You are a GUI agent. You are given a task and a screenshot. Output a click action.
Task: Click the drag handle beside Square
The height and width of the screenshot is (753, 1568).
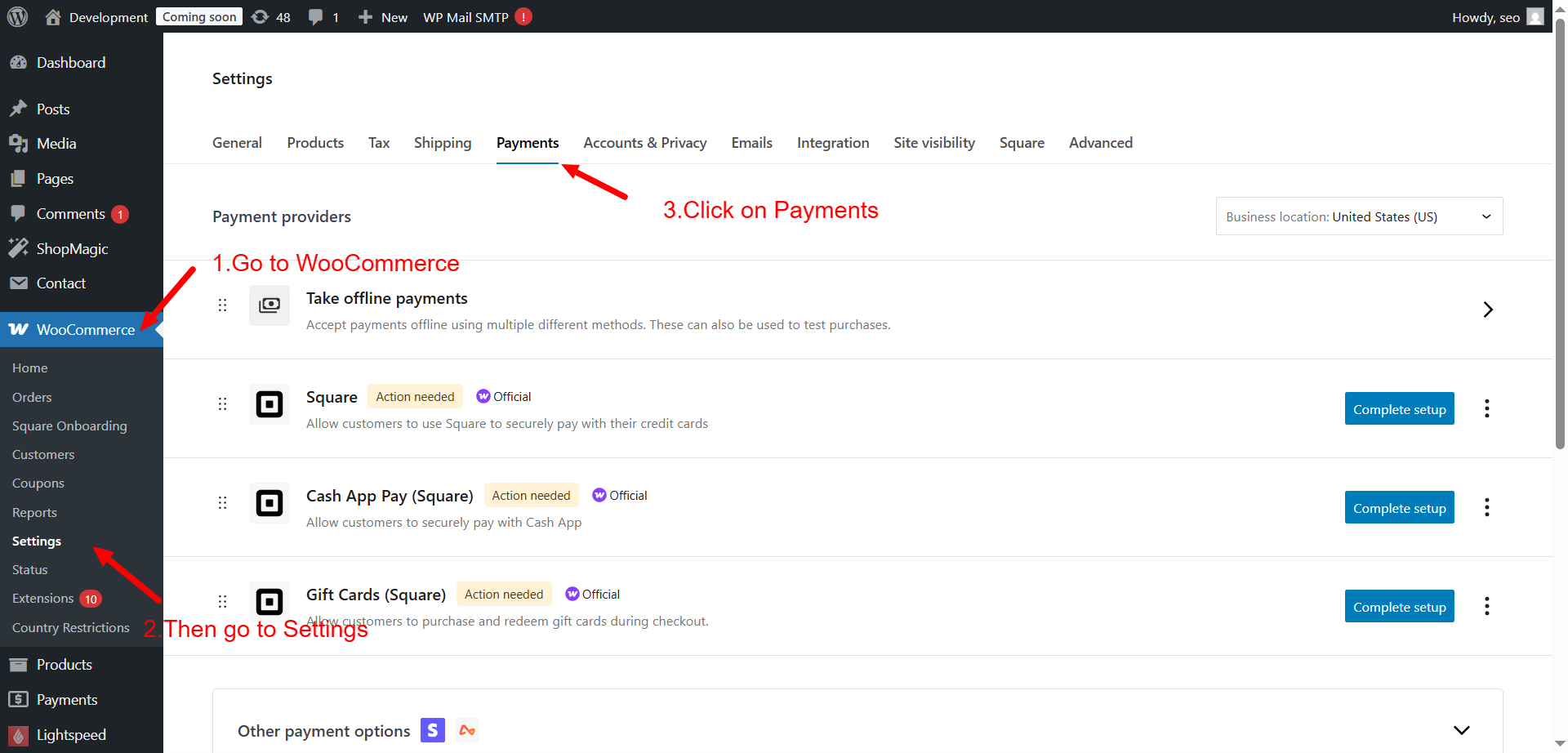[222, 403]
